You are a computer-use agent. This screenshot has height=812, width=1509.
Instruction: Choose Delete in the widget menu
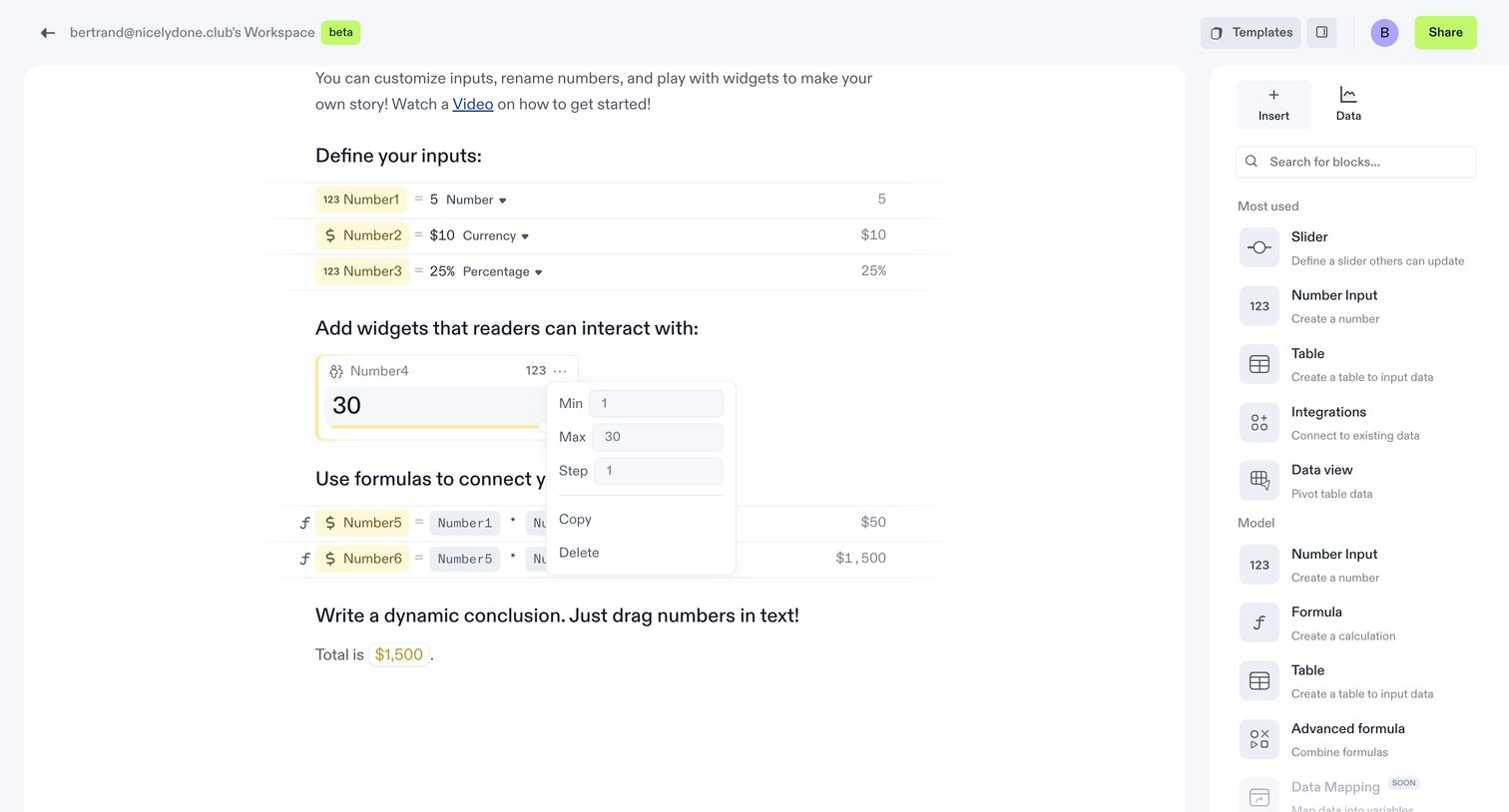coord(579,553)
